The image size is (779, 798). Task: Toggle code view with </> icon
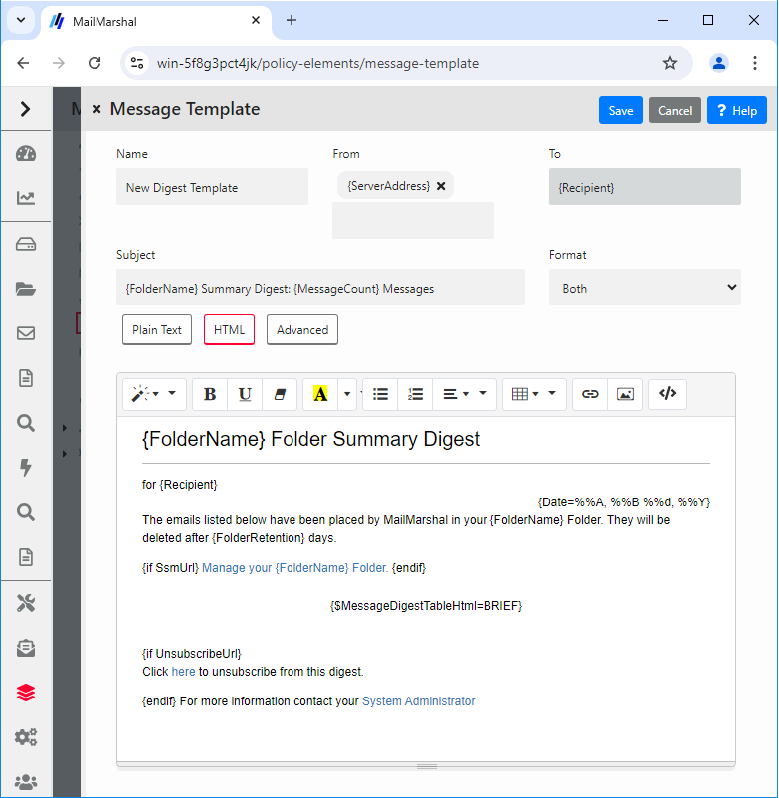coord(667,394)
